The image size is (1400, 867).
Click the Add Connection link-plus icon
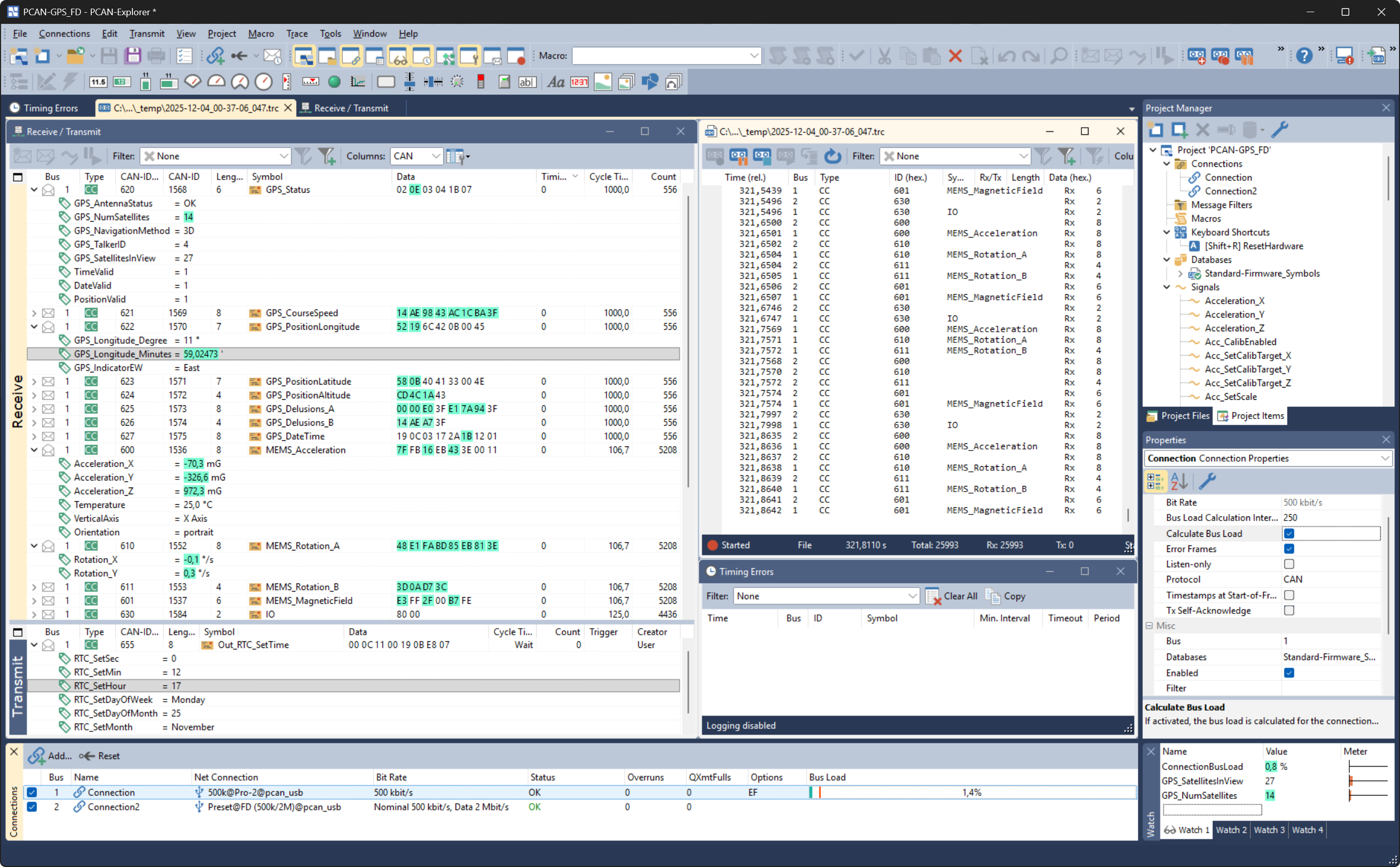tap(216, 56)
